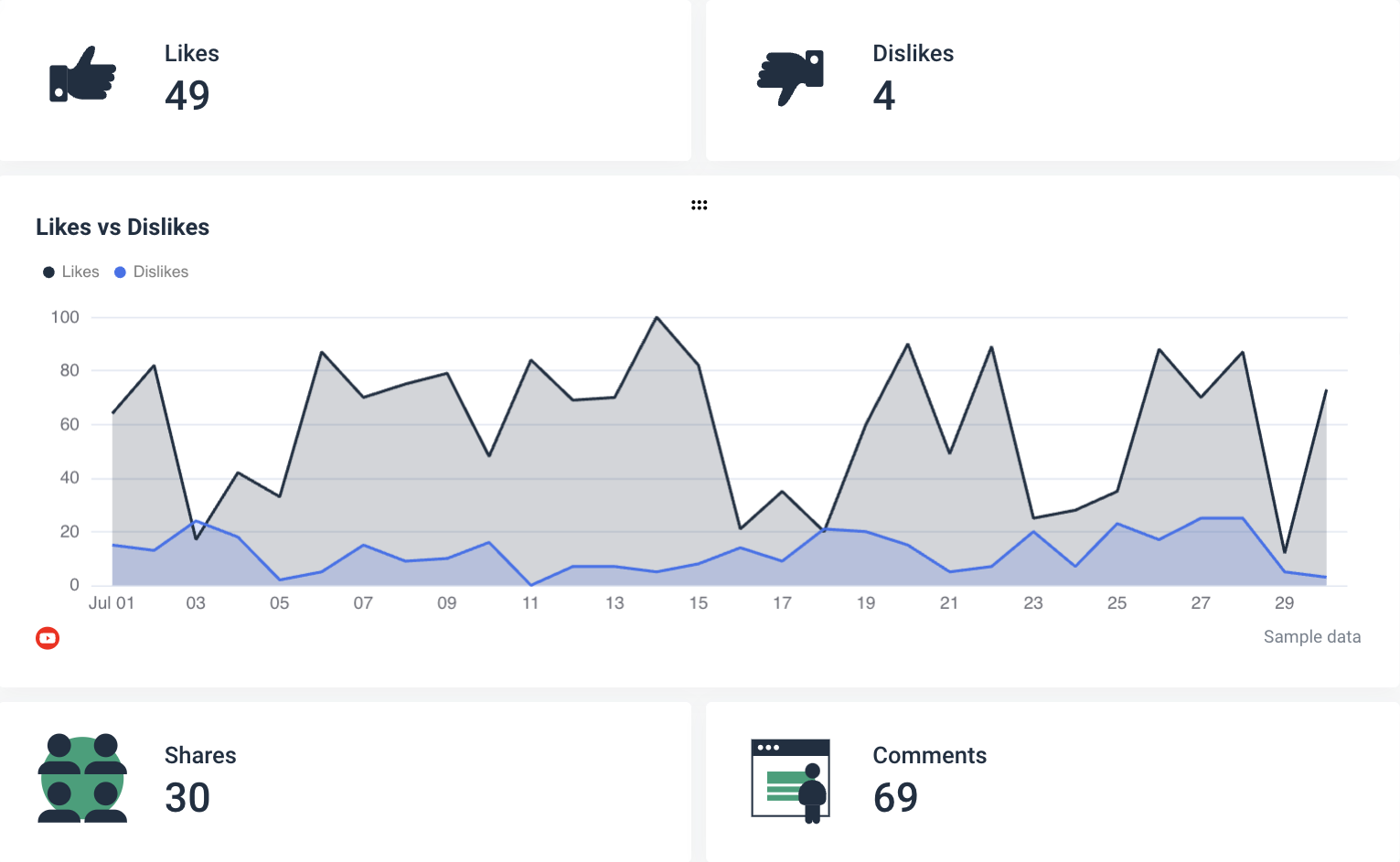Click the Likes count showing 49
This screenshot has width=1400, height=862.
(187, 95)
